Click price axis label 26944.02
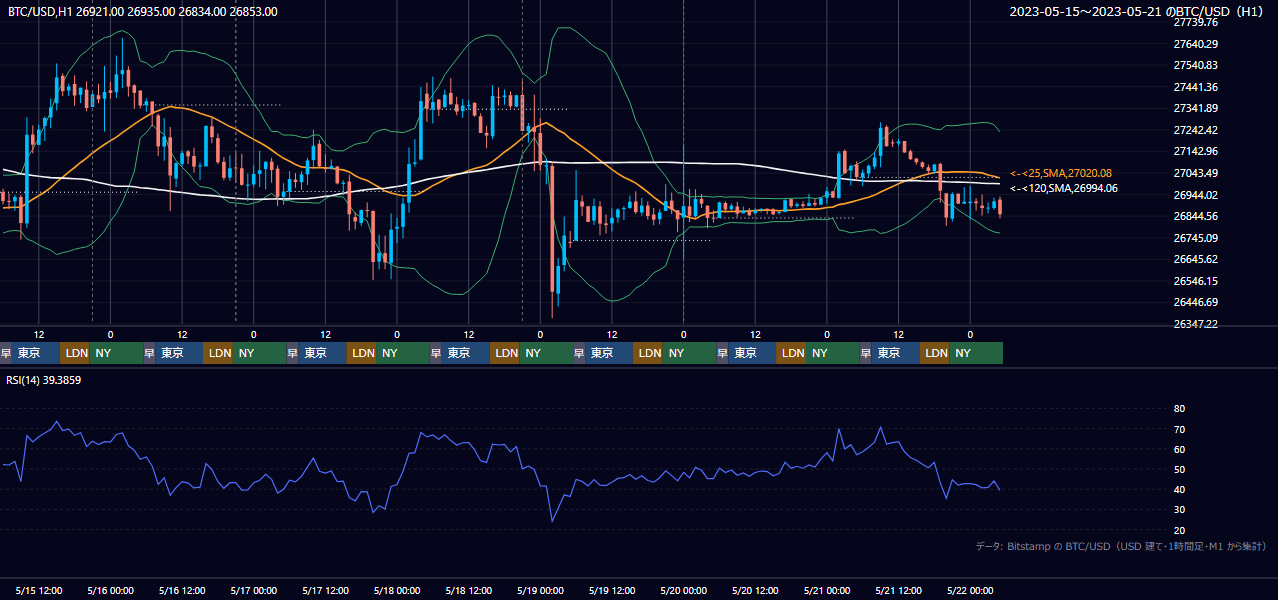The image size is (1278, 600). pyautogui.click(x=1196, y=195)
